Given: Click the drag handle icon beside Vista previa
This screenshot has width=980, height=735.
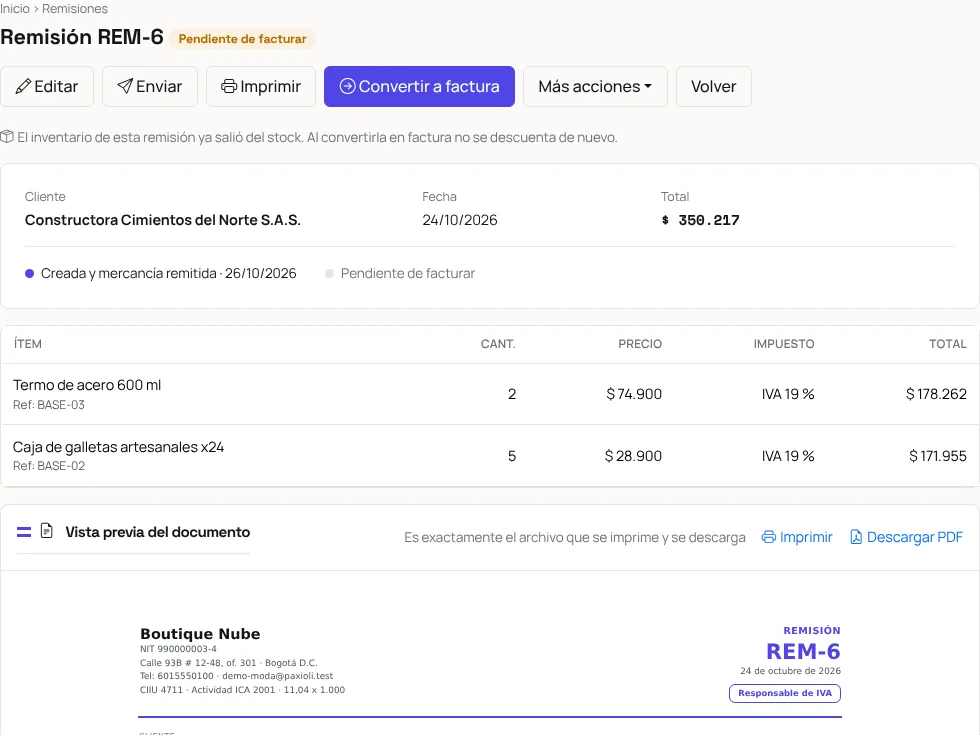Looking at the screenshot, I should tap(24, 532).
